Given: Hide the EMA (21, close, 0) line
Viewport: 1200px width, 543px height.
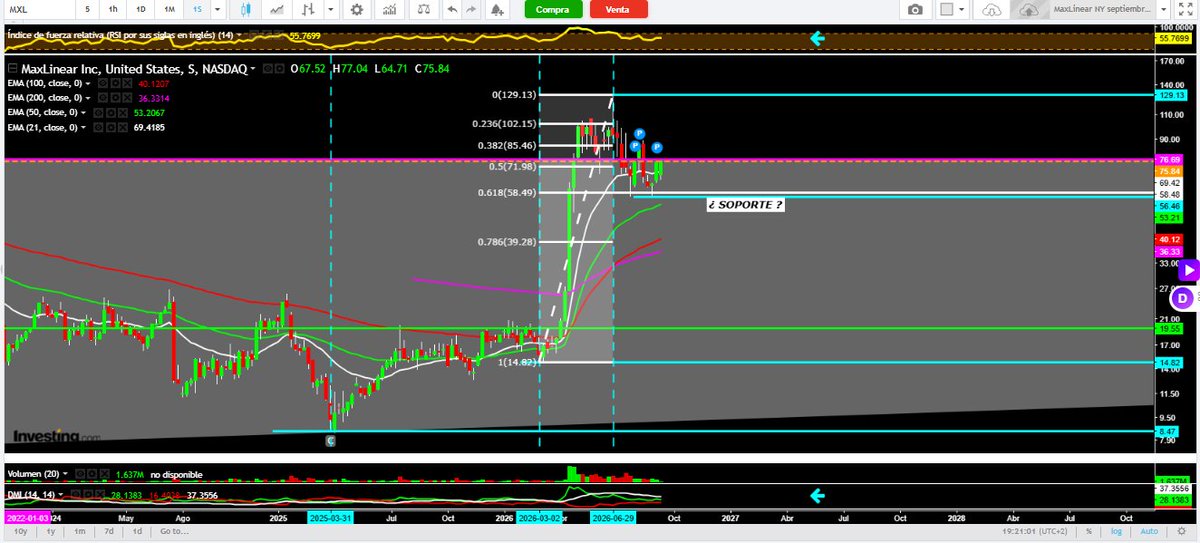Looking at the screenshot, I should click(98, 128).
